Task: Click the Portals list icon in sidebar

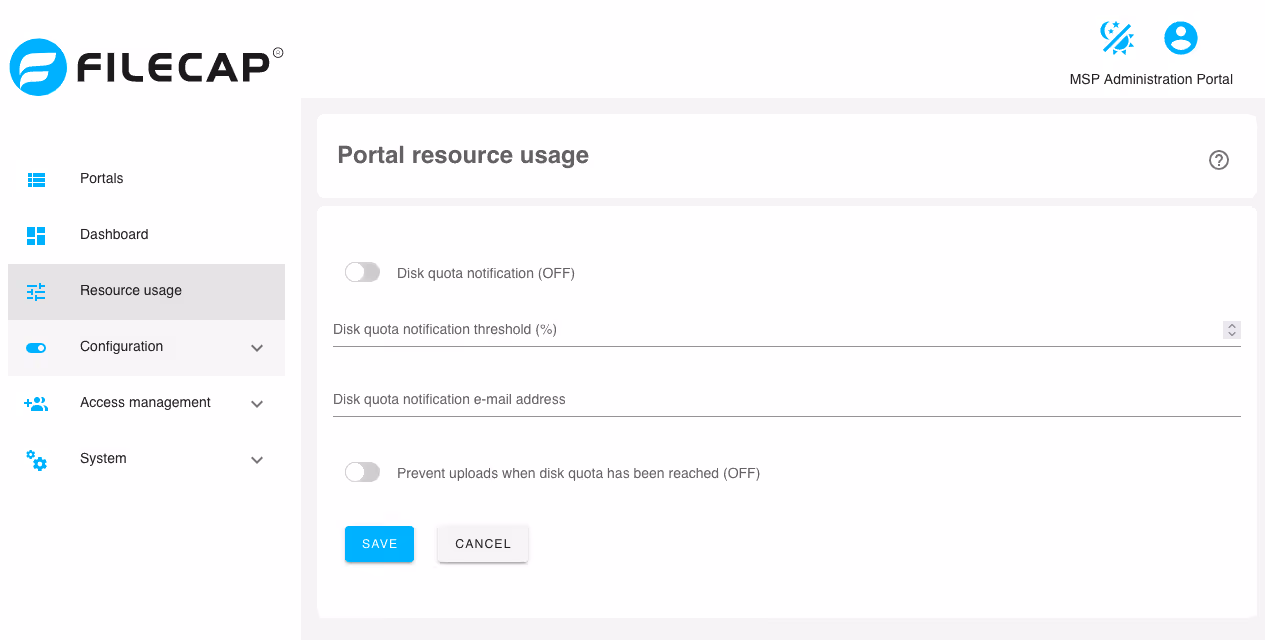Action: tap(36, 180)
